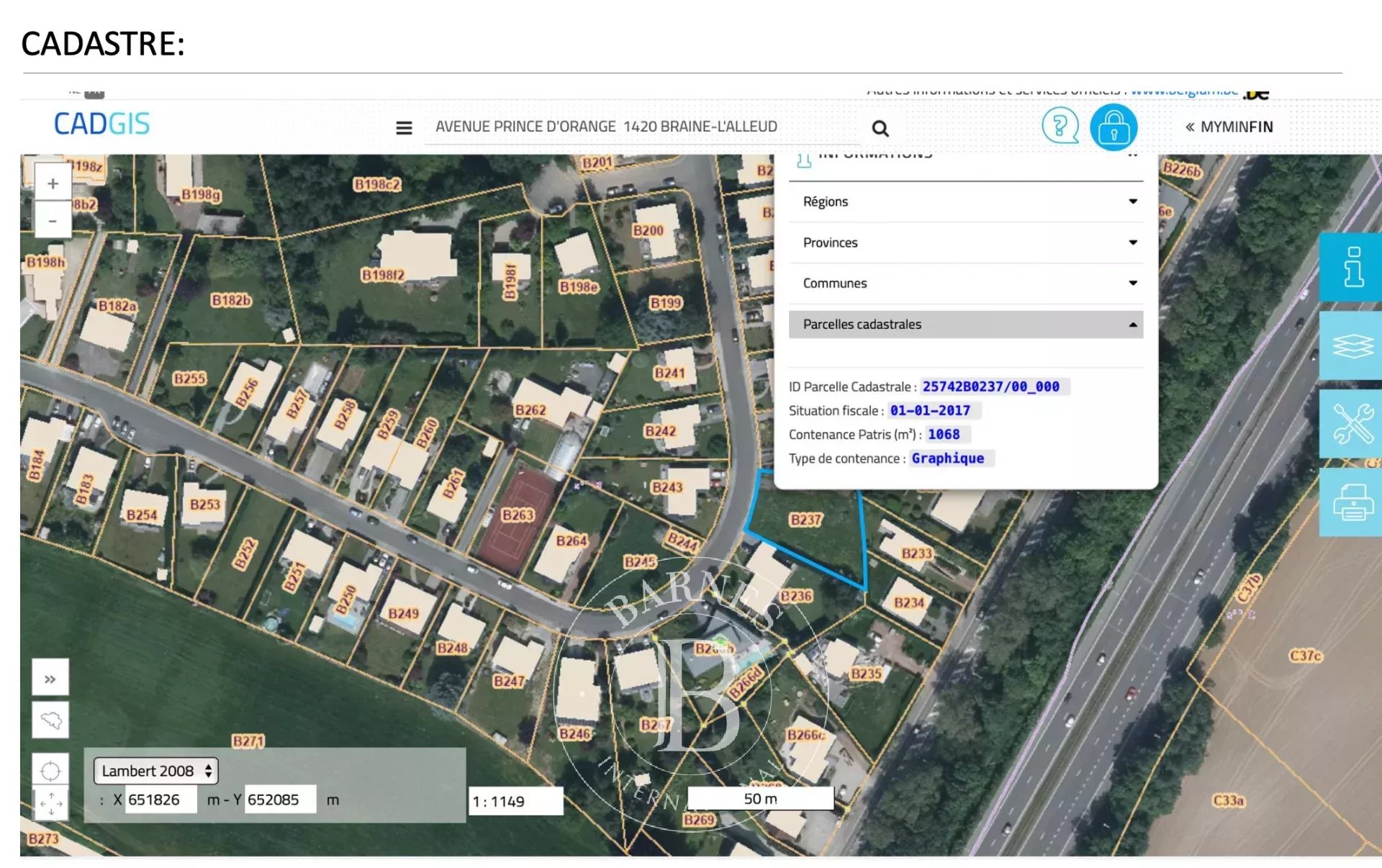Click the 50 m scale bar

[761, 799]
